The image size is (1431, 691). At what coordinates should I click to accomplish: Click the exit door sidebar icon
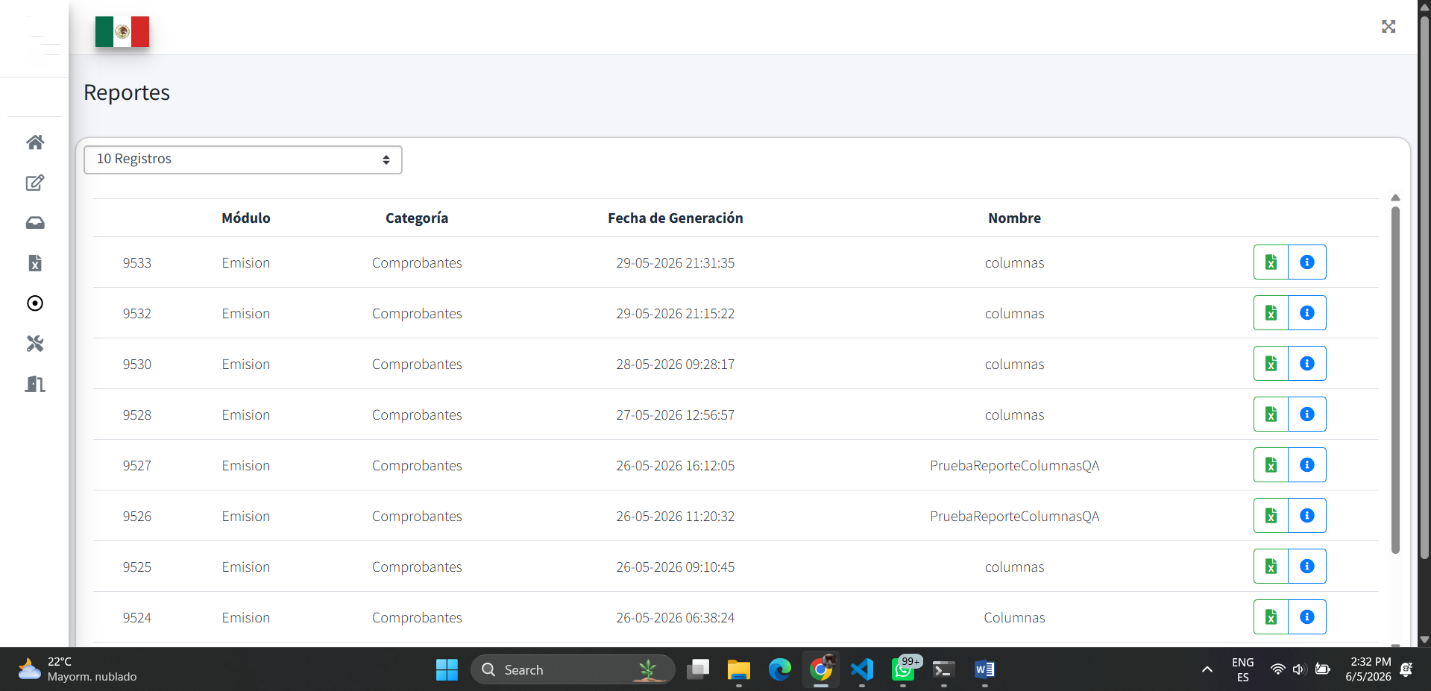(35, 384)
